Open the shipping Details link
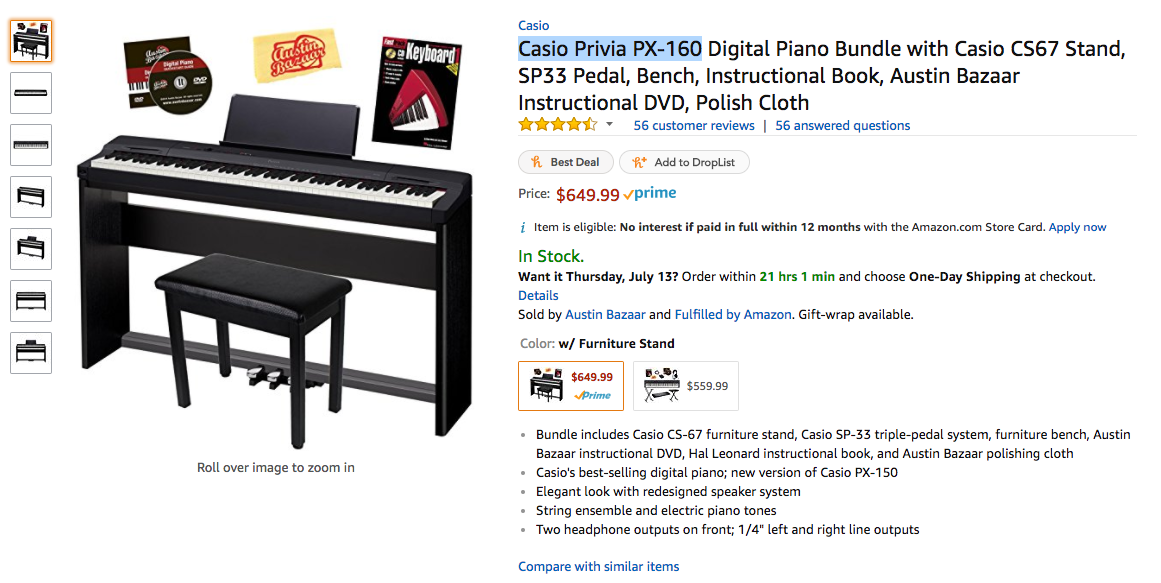The image size is (1161, 583). pyautogui.click(x=538, y=295)
